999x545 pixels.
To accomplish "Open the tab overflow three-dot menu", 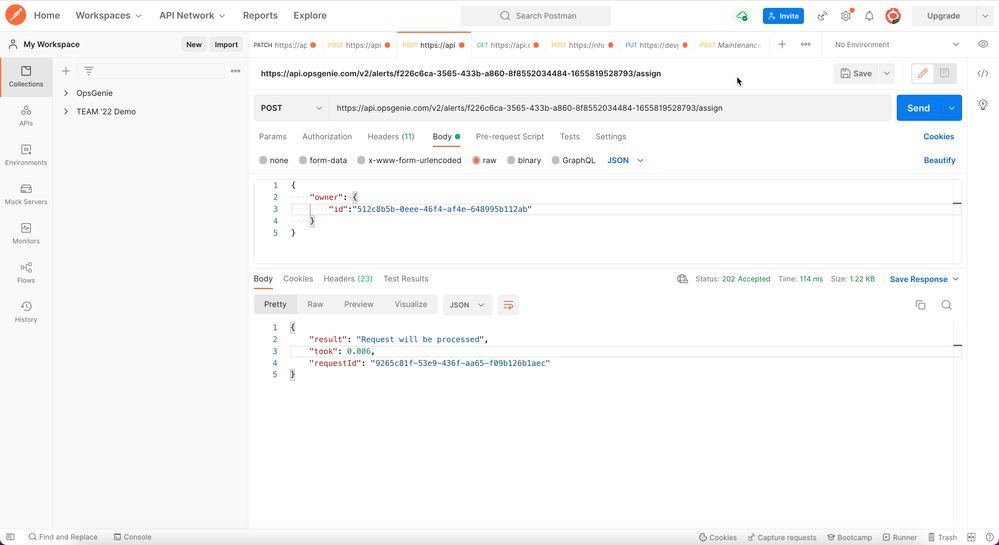I will 805,45.
